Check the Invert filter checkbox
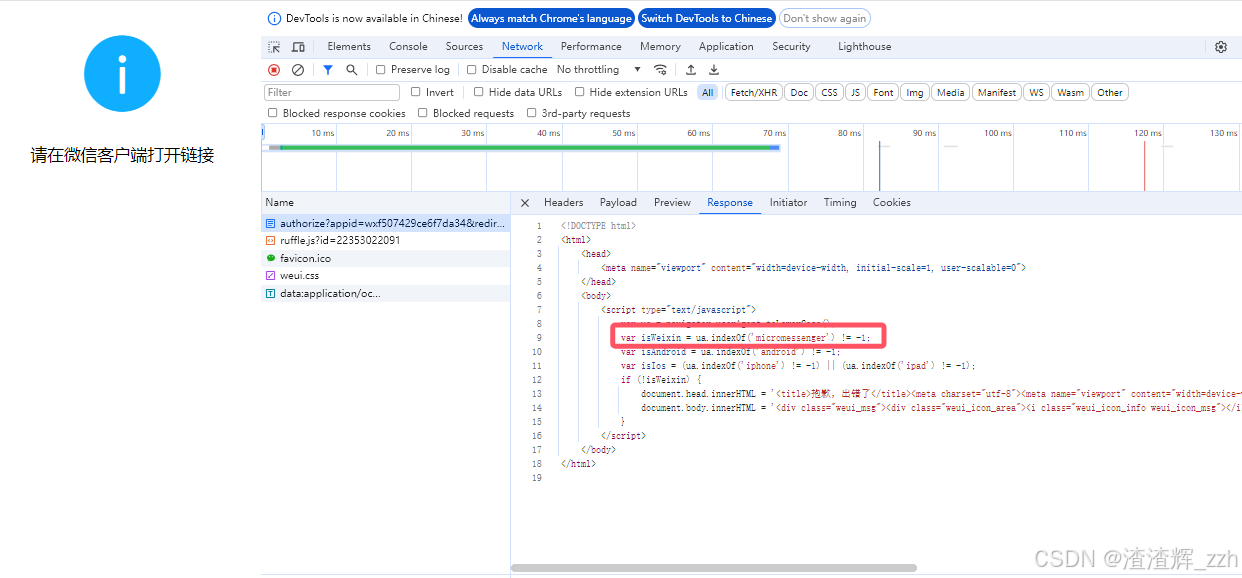 click(x=416, y=92)
